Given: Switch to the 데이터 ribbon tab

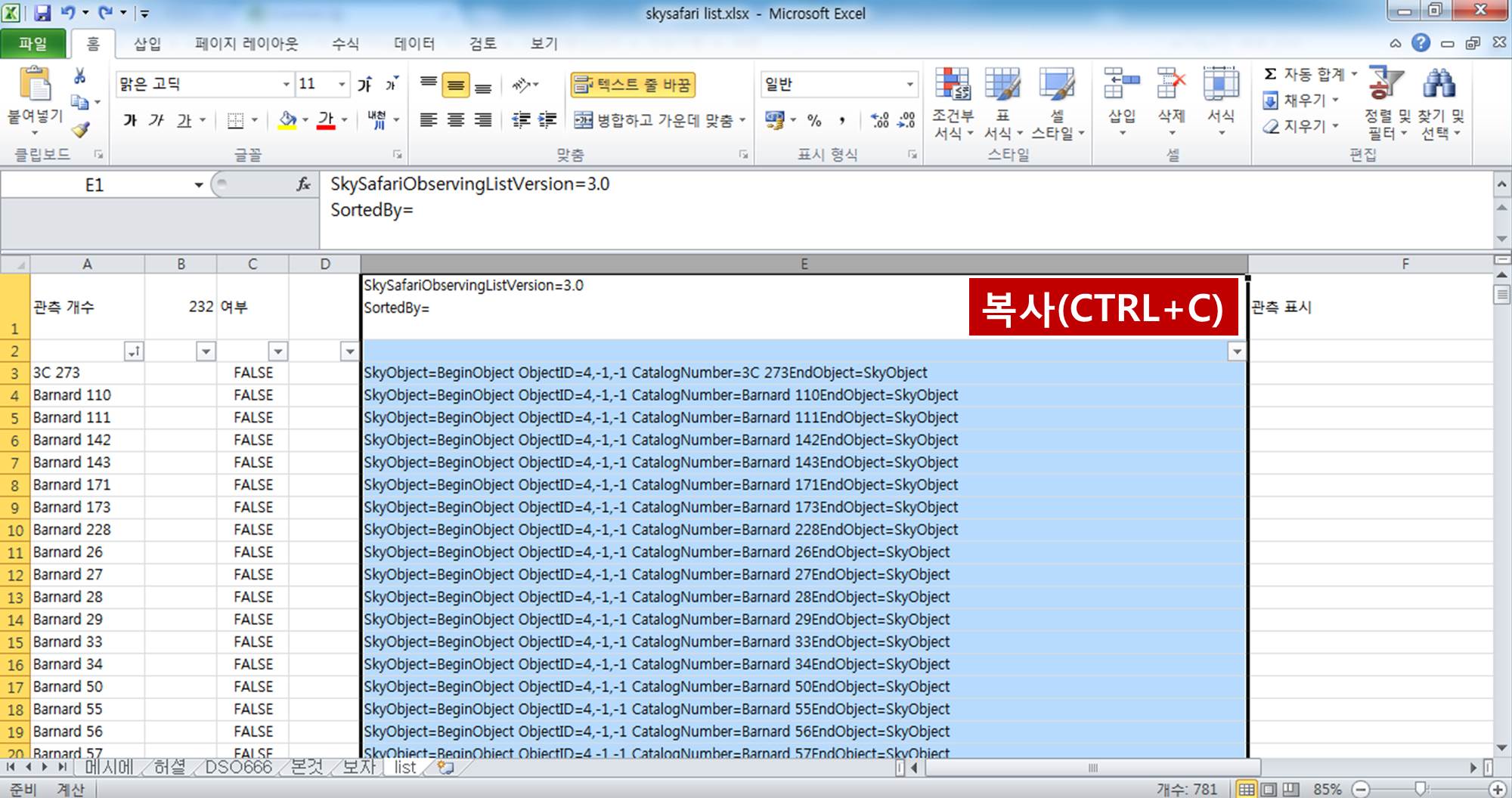Looking at the screenshot, I should 414,44.
